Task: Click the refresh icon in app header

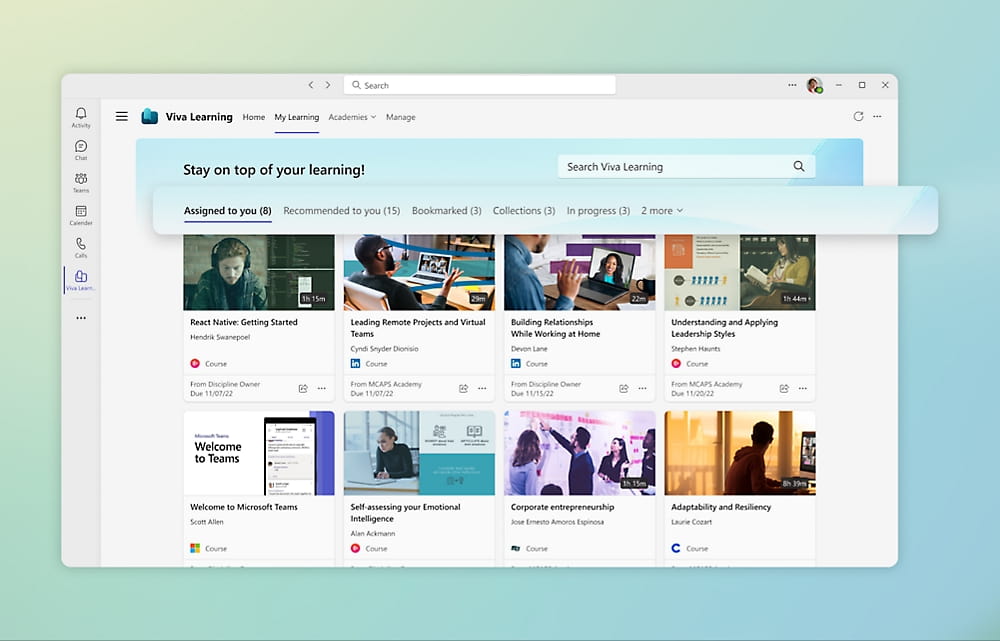Action: click(858, 117)
